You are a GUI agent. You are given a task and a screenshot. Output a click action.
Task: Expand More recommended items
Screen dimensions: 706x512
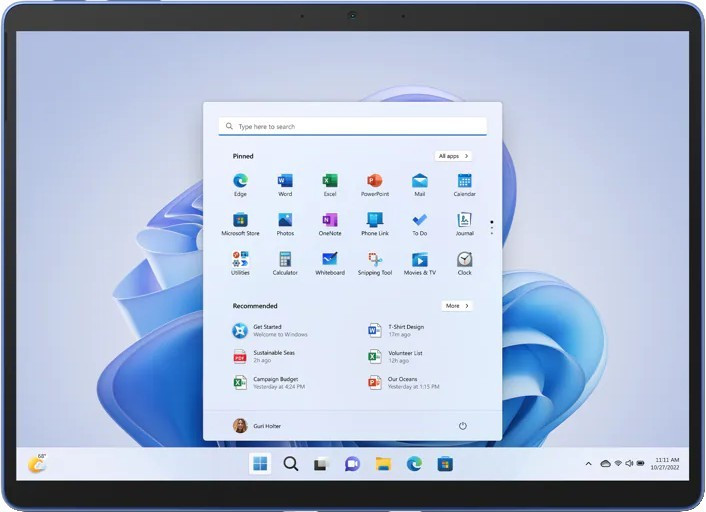[x=456, y=306]
